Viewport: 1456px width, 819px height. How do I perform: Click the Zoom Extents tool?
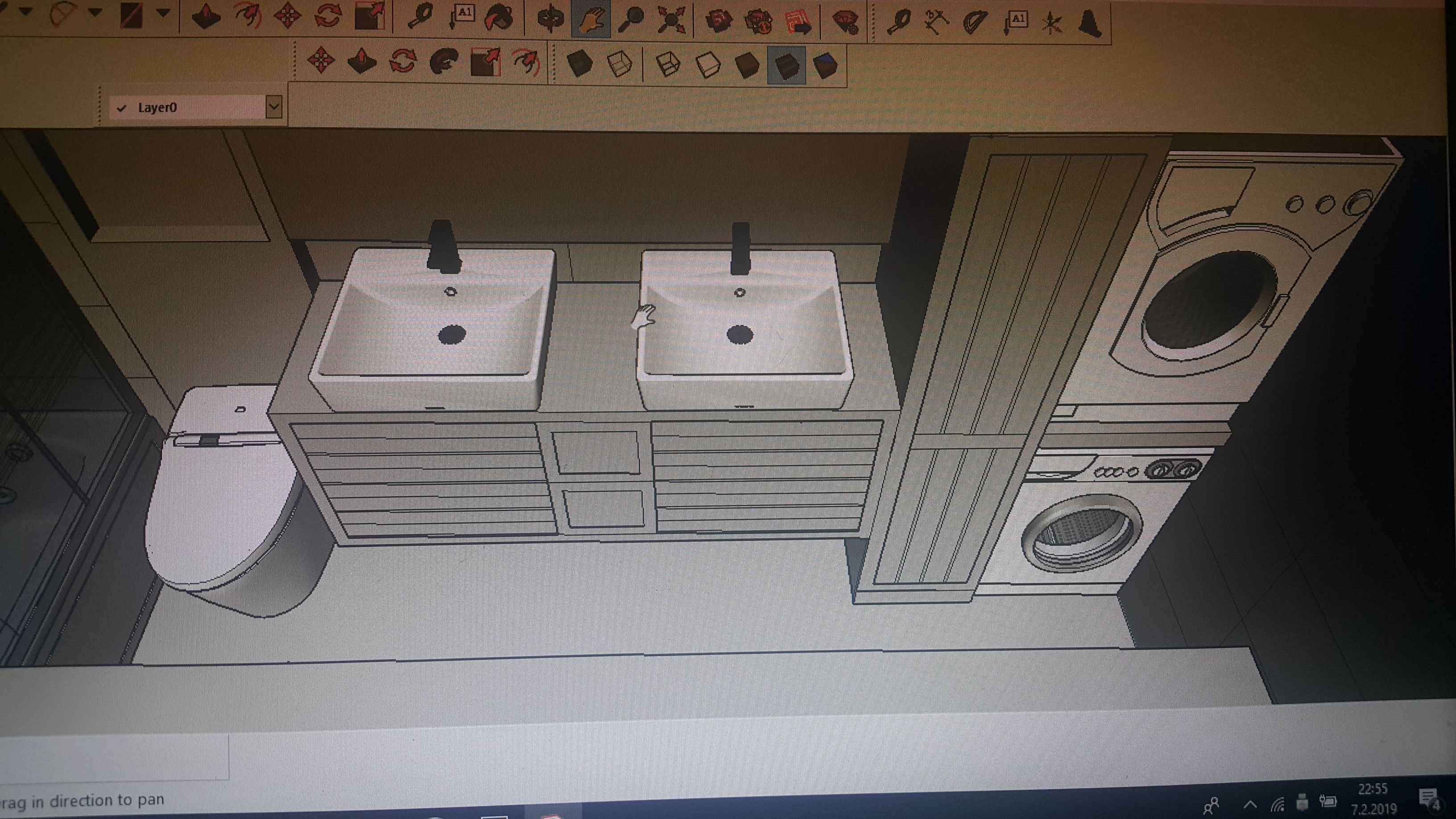pyautogui.click(x=671, y=21)
